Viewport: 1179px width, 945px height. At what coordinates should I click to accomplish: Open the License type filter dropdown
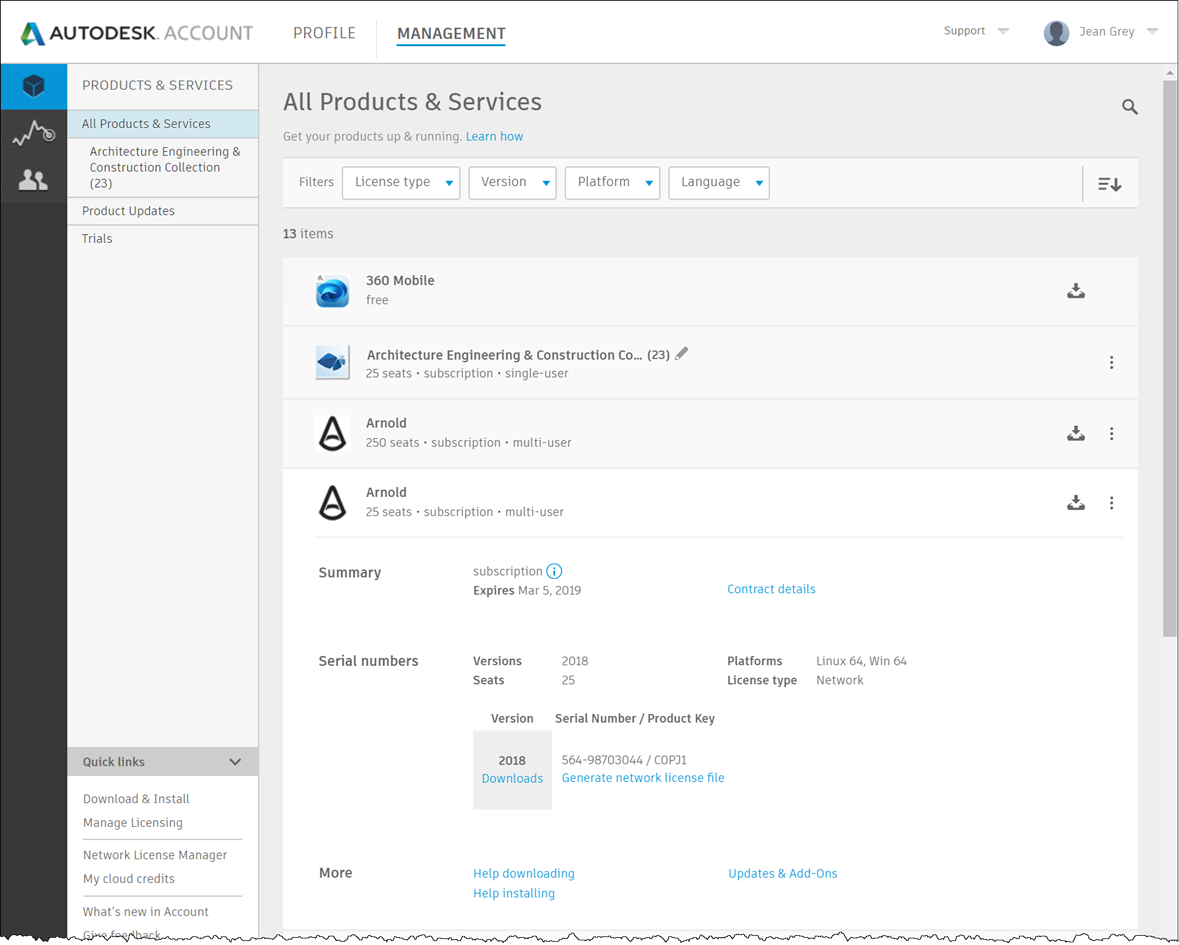[x=401, y=183]
